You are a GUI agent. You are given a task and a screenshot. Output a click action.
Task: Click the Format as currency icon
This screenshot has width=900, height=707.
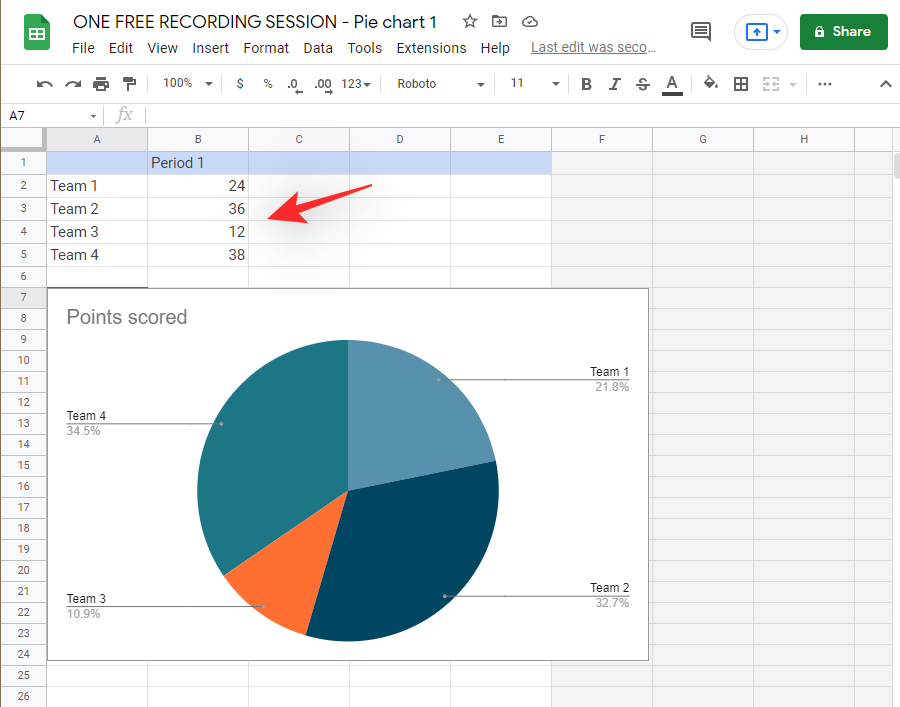coord(240,84)
